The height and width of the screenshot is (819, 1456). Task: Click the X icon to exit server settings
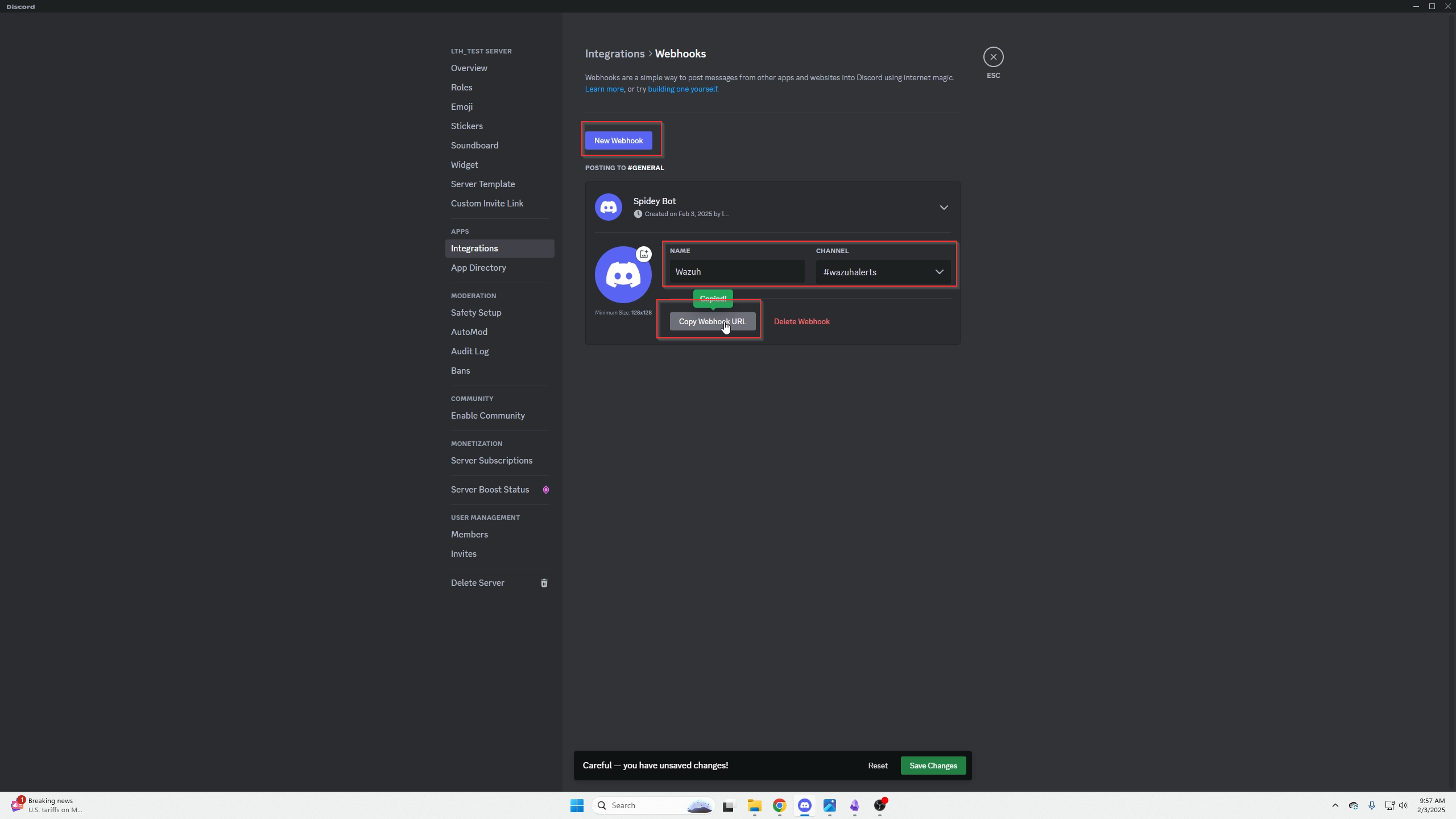(x=992, y=56)
